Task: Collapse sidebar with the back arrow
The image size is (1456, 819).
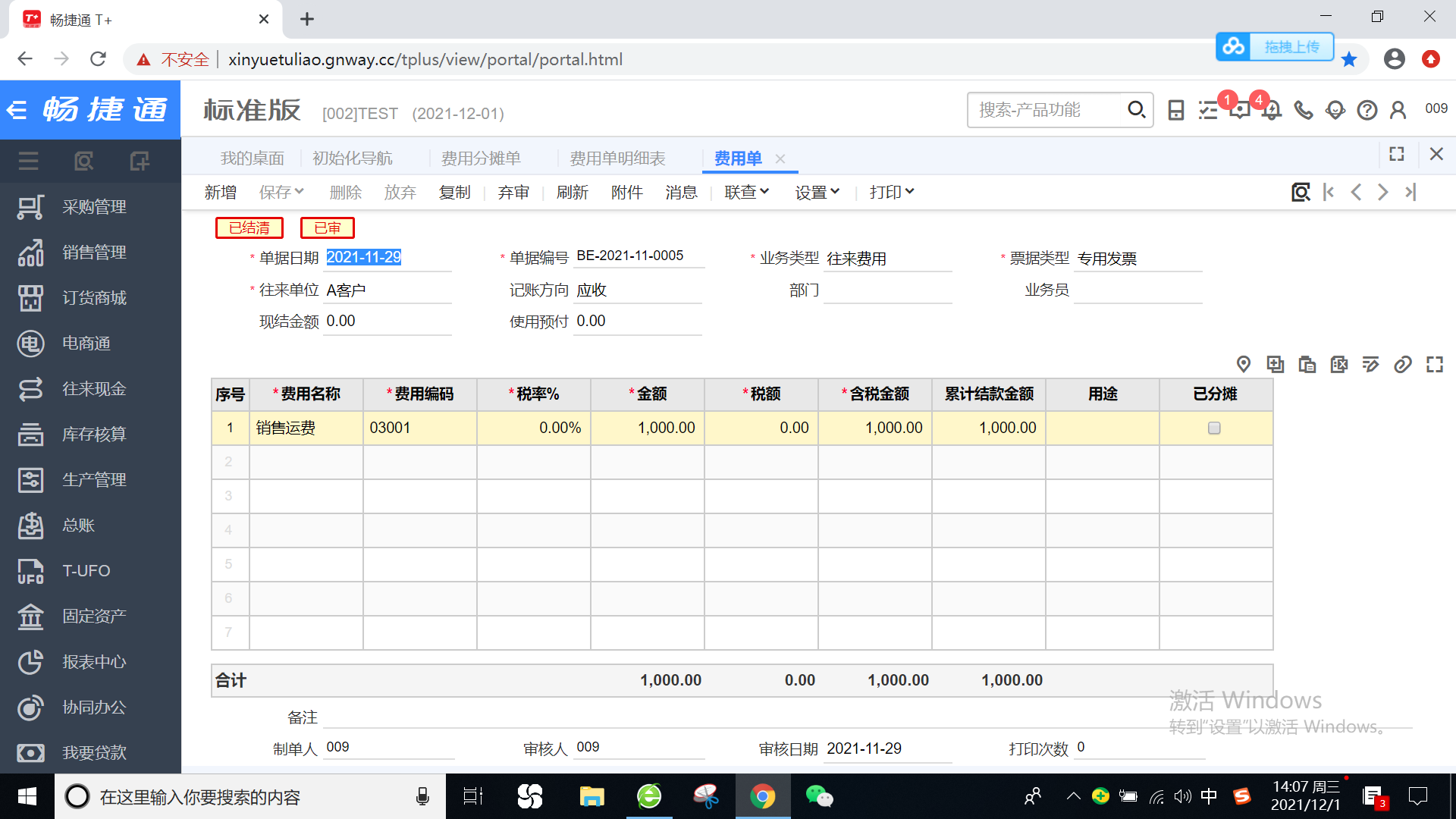Action: coord(17,111)
